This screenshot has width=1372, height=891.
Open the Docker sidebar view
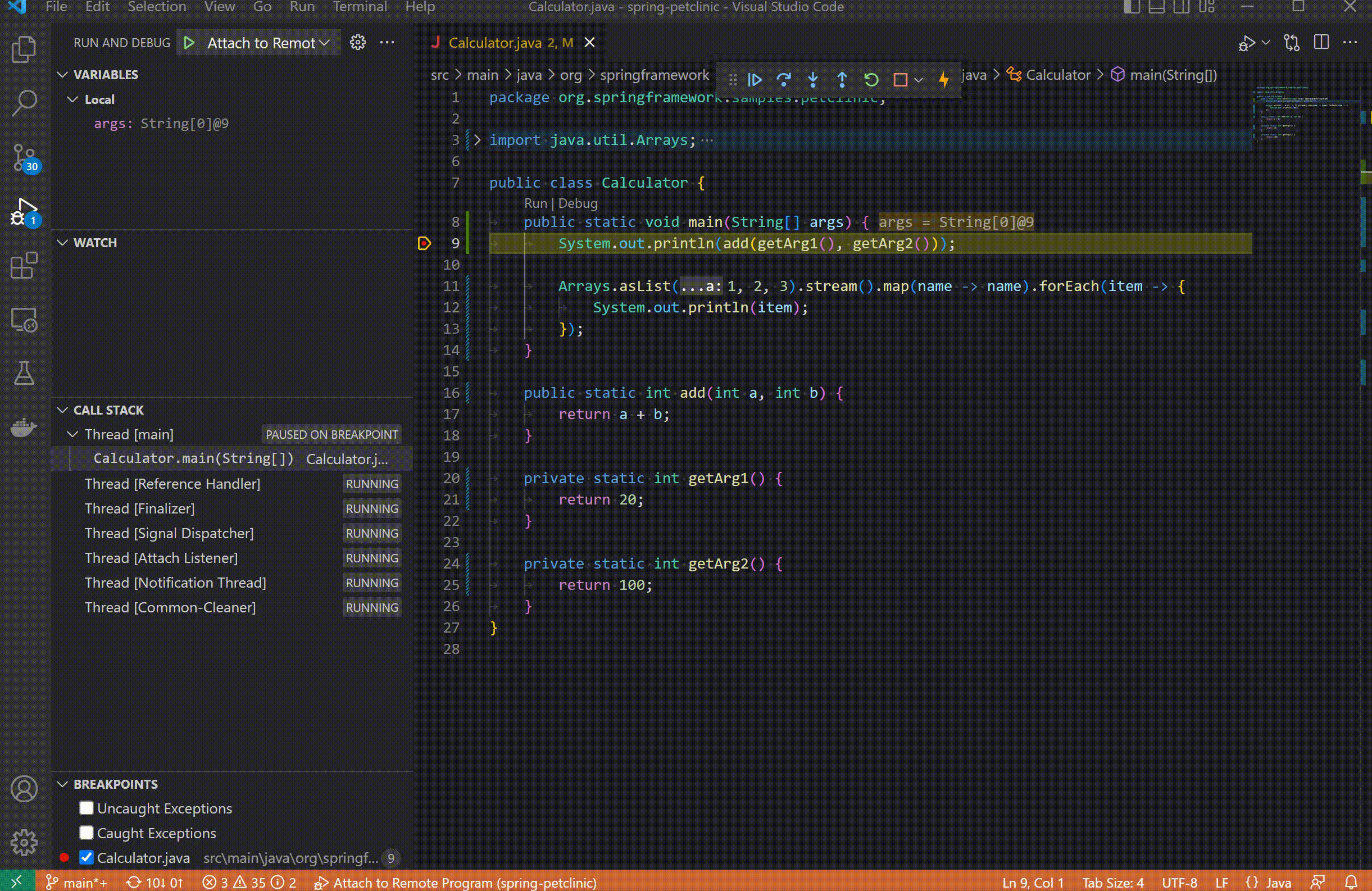click(x=24, y=427)
